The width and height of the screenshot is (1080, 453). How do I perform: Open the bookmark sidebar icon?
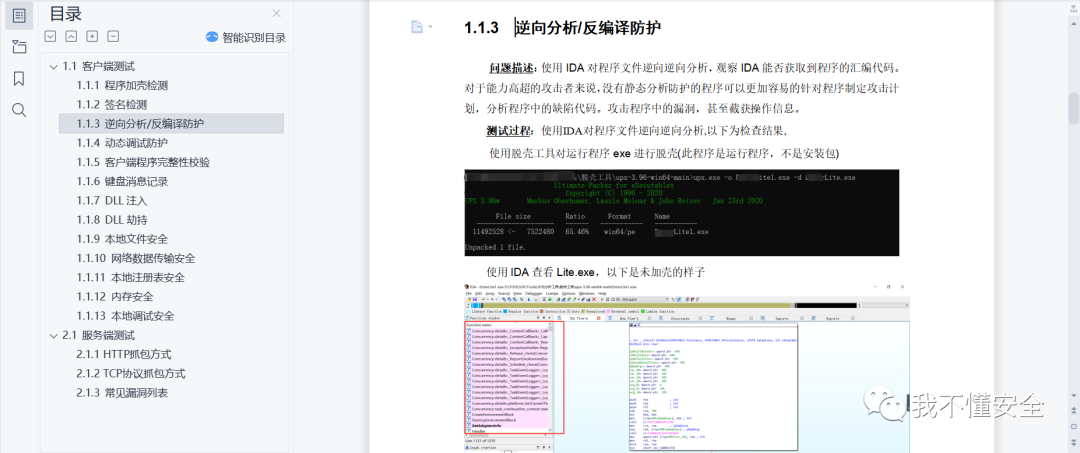[x=19, y=78]
